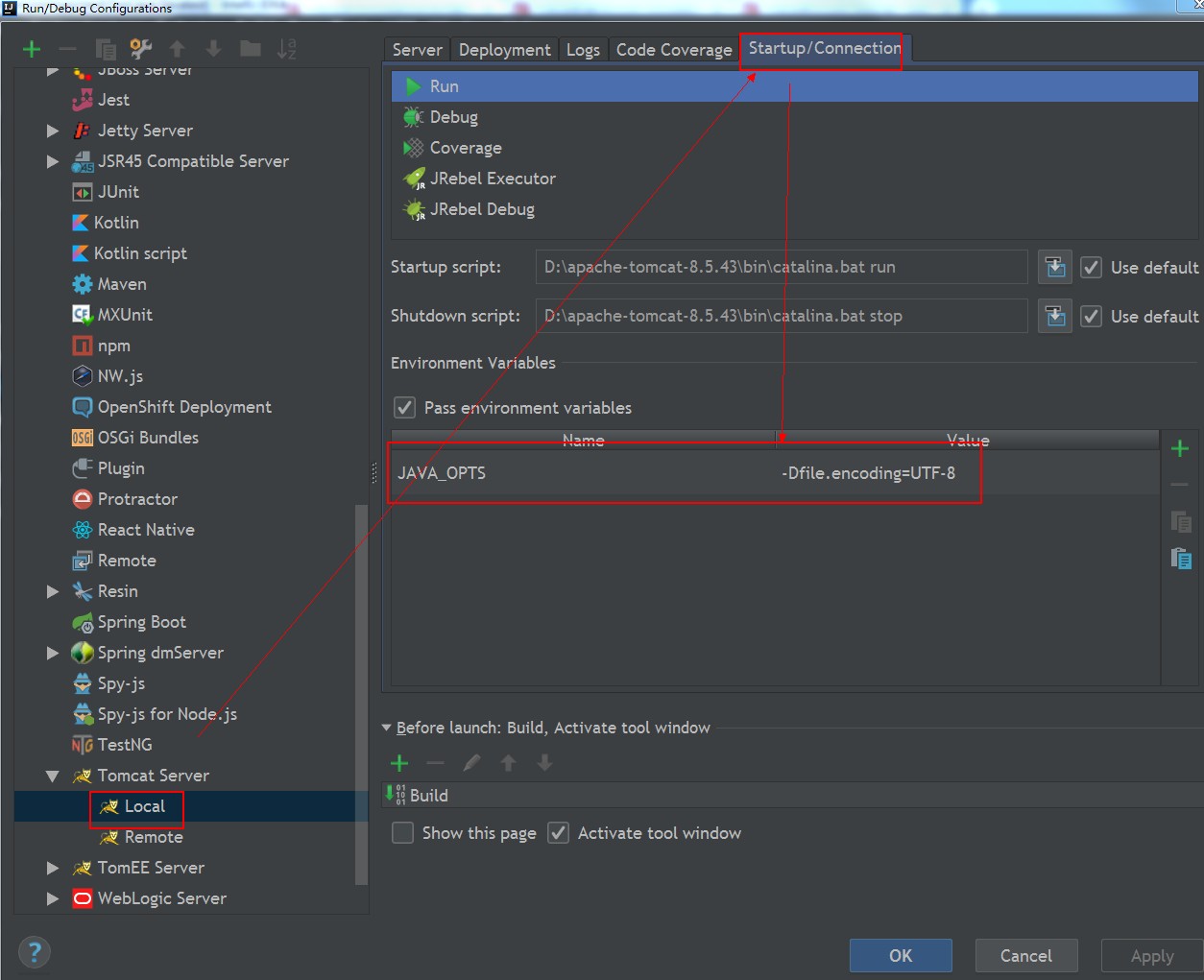
Task: Switch to Server tab
Action: [x=417, y=50]
